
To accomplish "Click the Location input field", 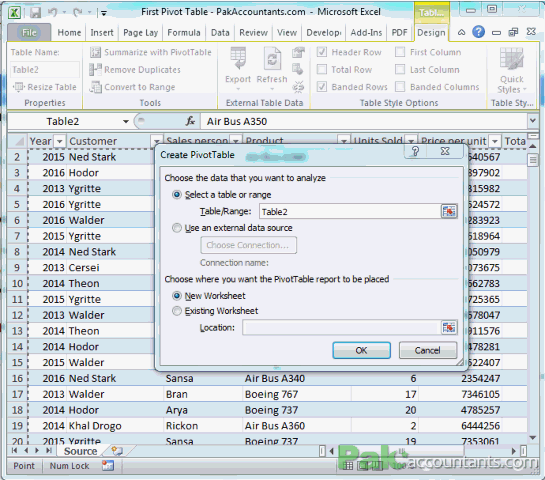I will click(x=341, y=327).
